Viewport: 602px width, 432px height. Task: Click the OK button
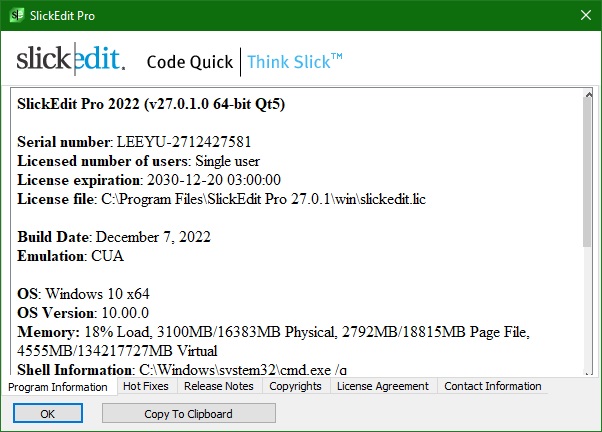click(x=48, y=414)
